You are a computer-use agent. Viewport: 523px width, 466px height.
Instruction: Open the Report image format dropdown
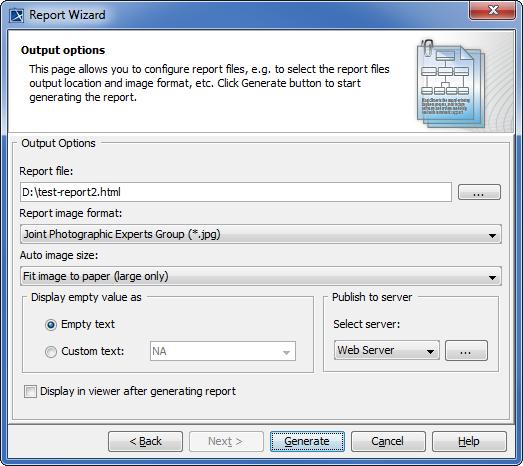(x=261, y=234)
